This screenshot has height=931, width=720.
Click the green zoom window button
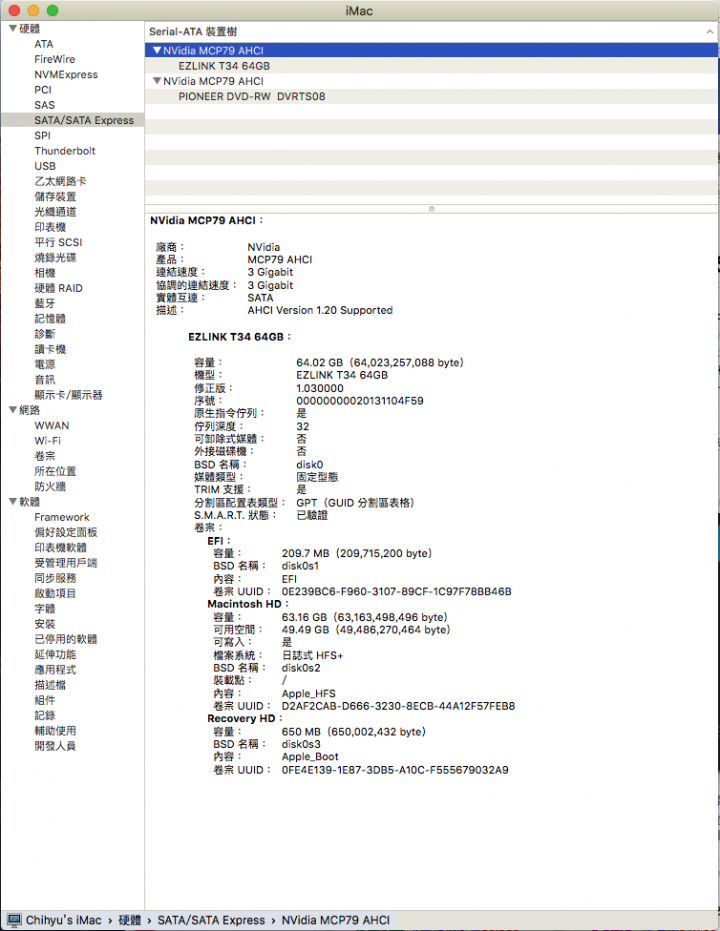(52, 10)
